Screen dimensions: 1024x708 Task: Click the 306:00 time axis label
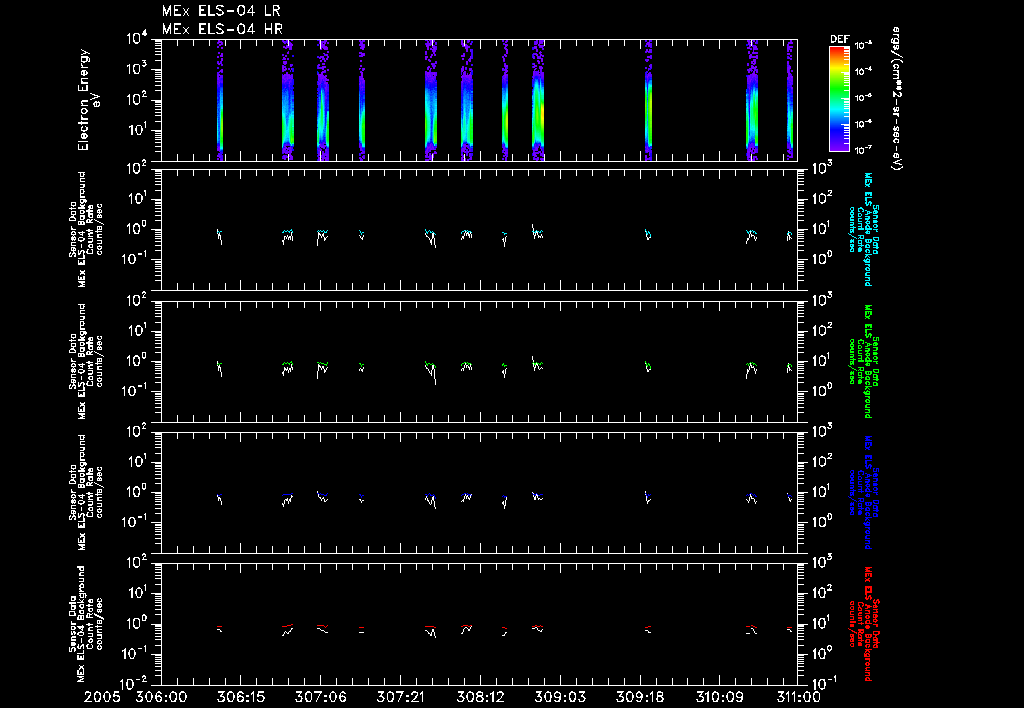[161, 697]
